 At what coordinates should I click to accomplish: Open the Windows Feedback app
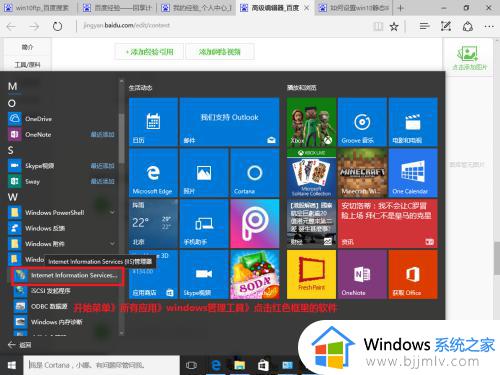tap(62, 228)
